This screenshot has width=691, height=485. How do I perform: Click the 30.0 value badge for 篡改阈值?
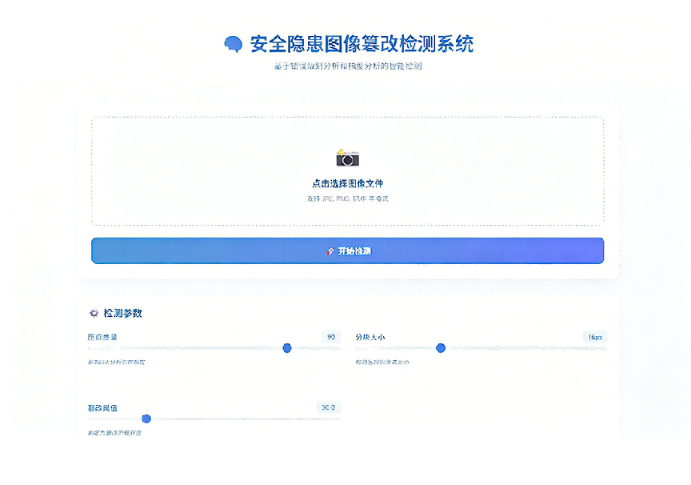tap(328, 407)
